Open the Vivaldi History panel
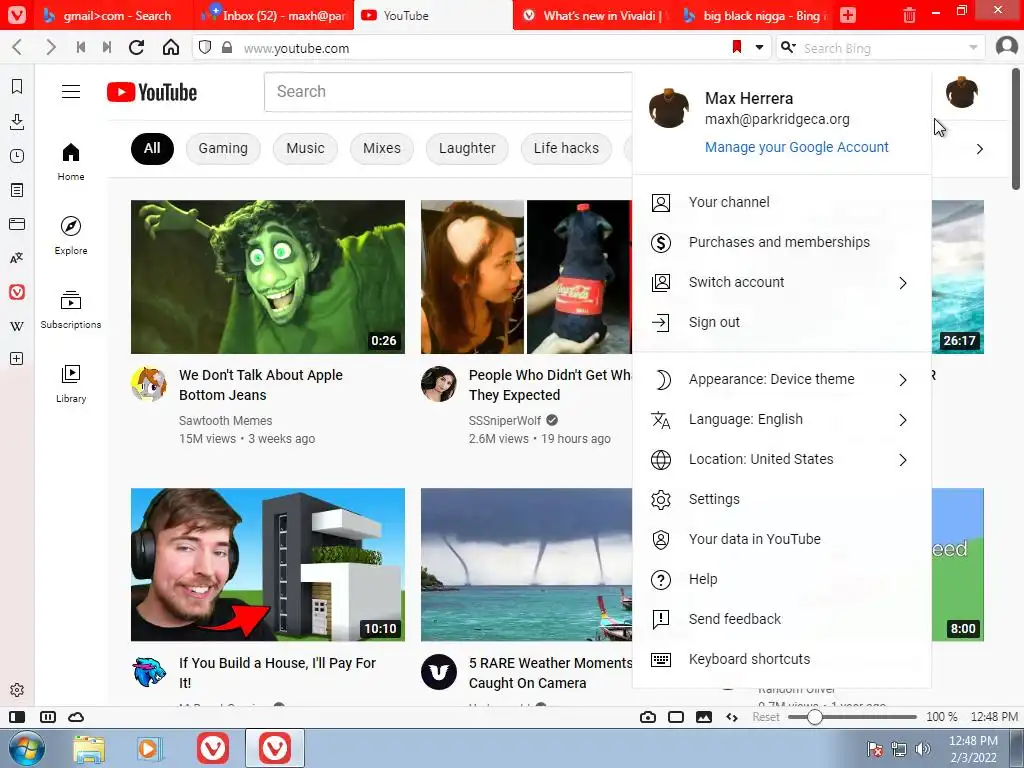Image resolution: width=1024 pixels, height=768 pixels. 17,156
